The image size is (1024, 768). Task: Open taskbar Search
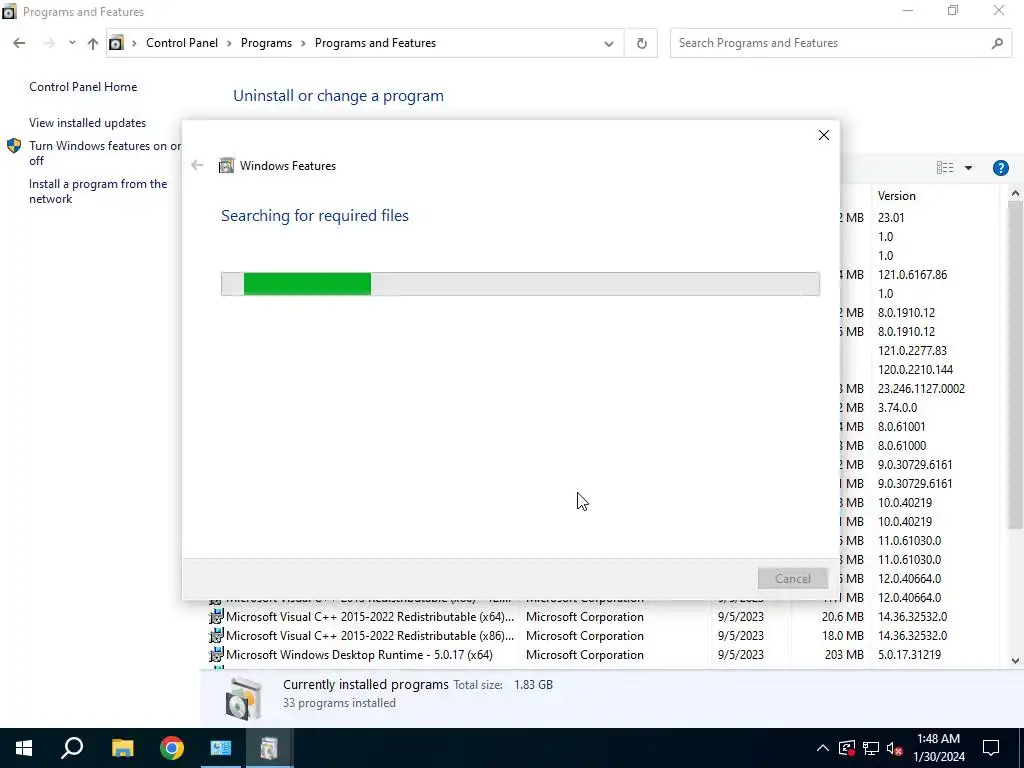72,748
